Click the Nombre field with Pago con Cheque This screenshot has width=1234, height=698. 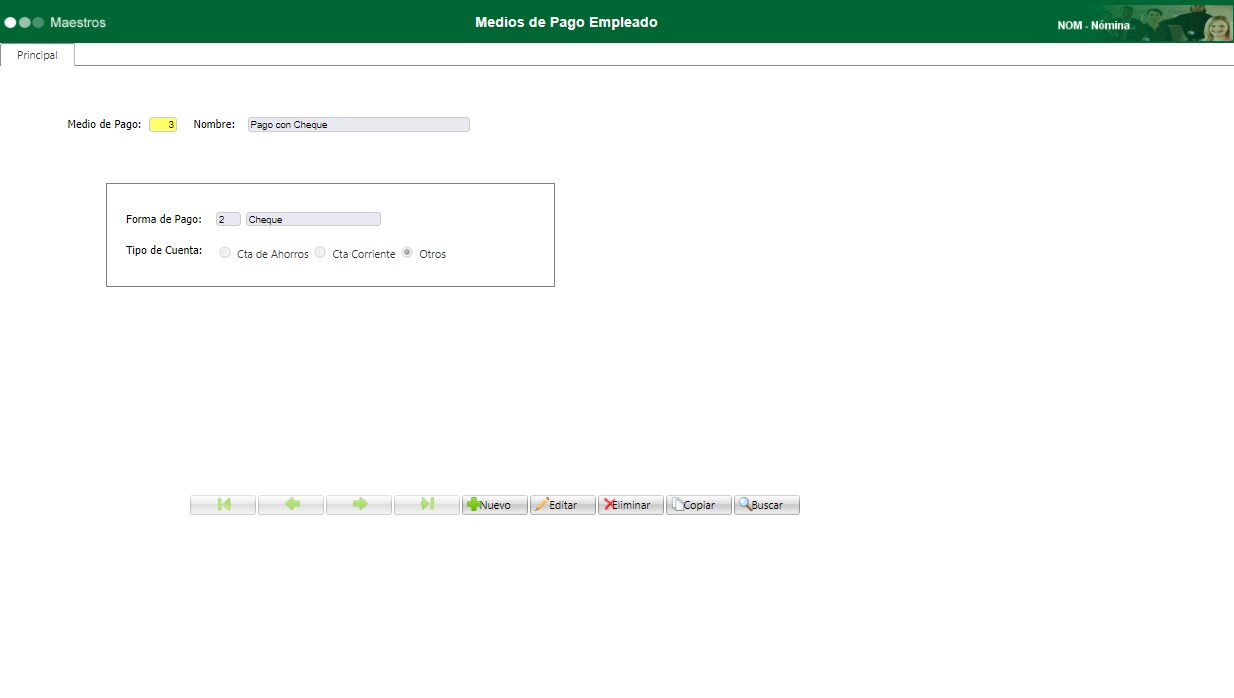coord(359,125)
